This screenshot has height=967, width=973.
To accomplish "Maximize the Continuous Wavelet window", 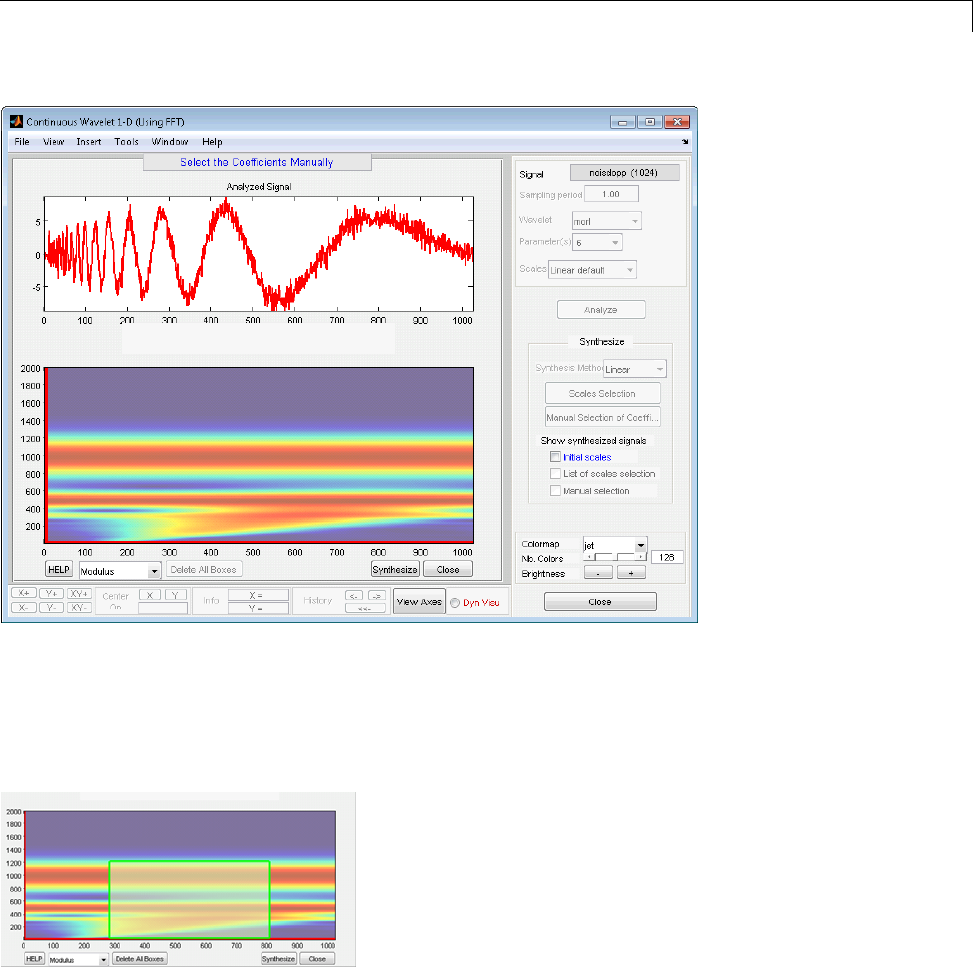I will tap(650, 122).
